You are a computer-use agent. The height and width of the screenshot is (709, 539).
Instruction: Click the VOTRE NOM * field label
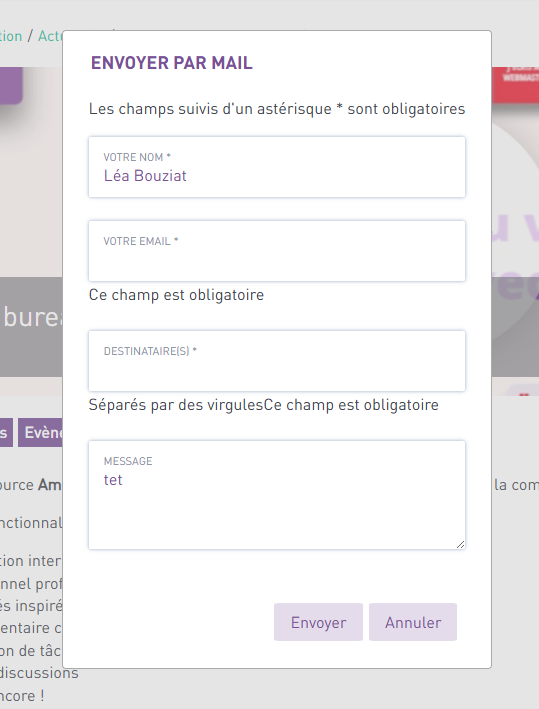click(137, 157)
